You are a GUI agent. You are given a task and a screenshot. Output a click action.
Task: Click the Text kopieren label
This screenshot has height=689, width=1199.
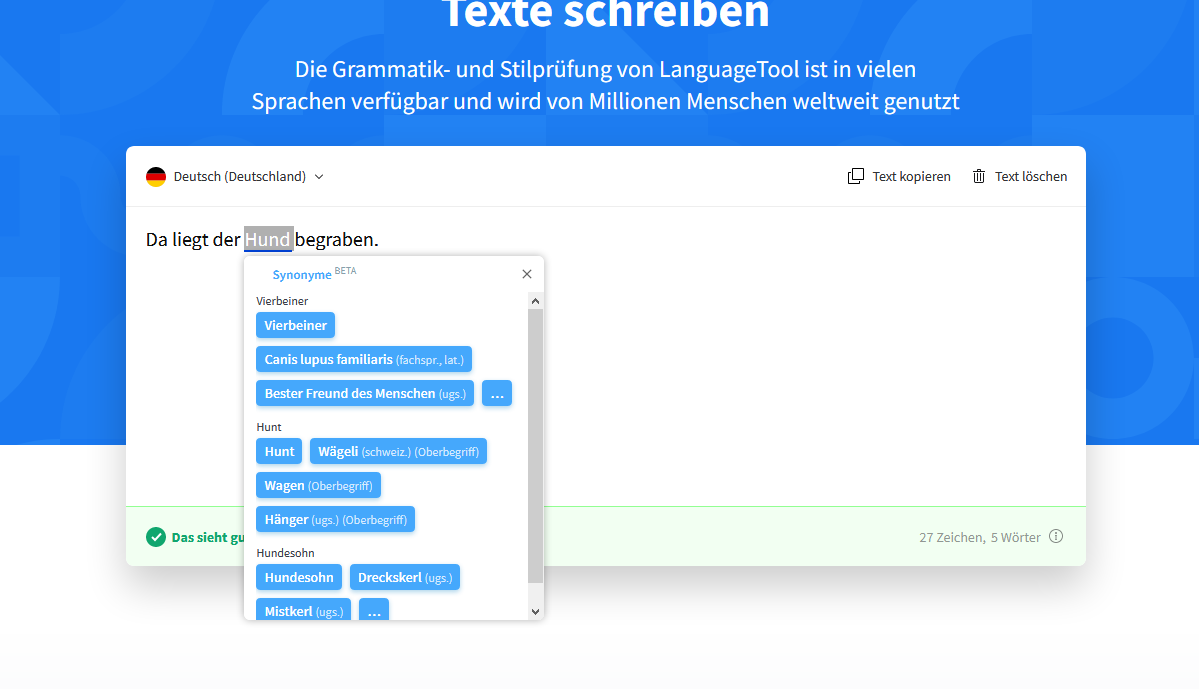coord(911,177)
